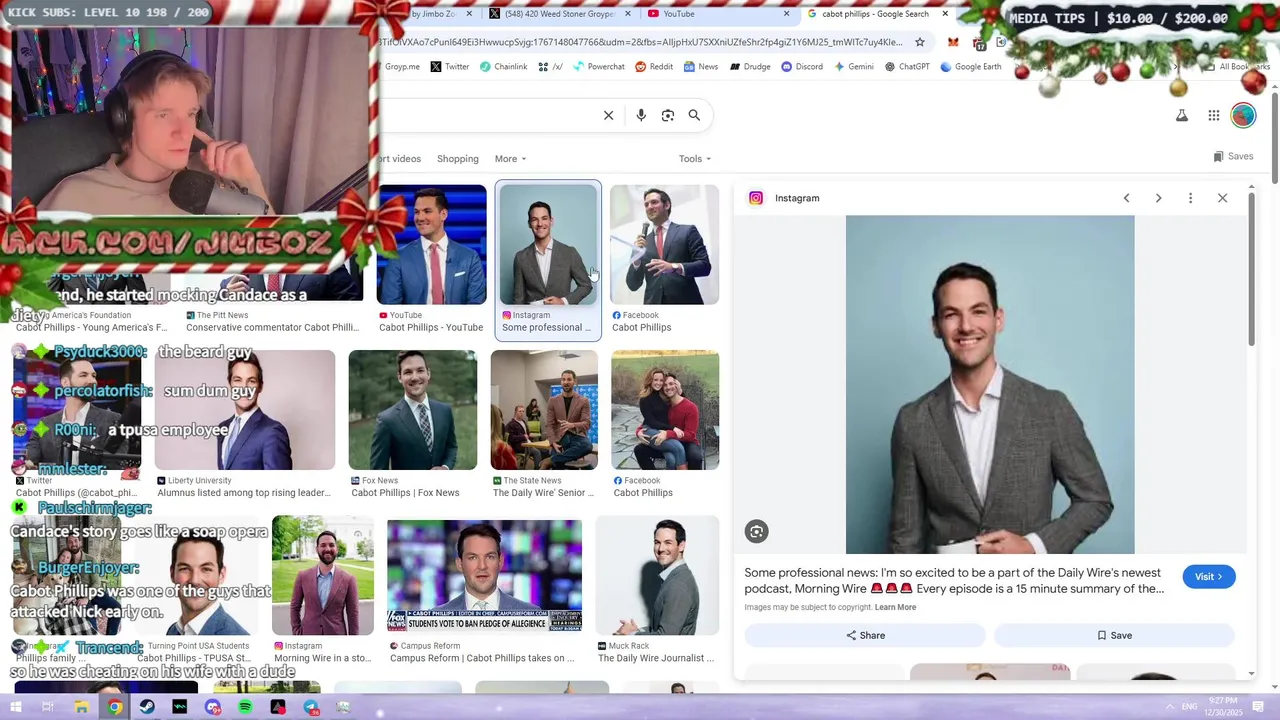Open the Gemini bookmark
Image resolution: width=1280 pixels, height=720 pixels.
pos(853,67)
